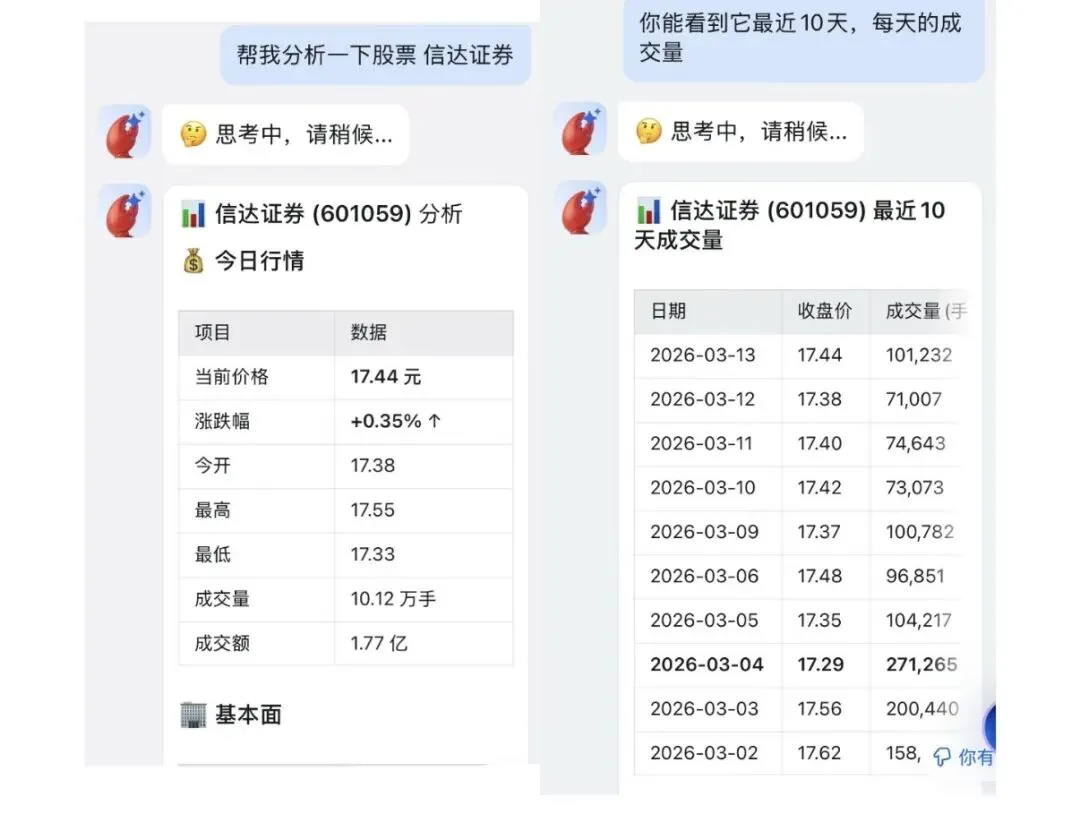The width and height of the screenshot is (1080, 822).
Task: Click thinking emoji in left 思考中 bubble
Action: coord(194,134)
